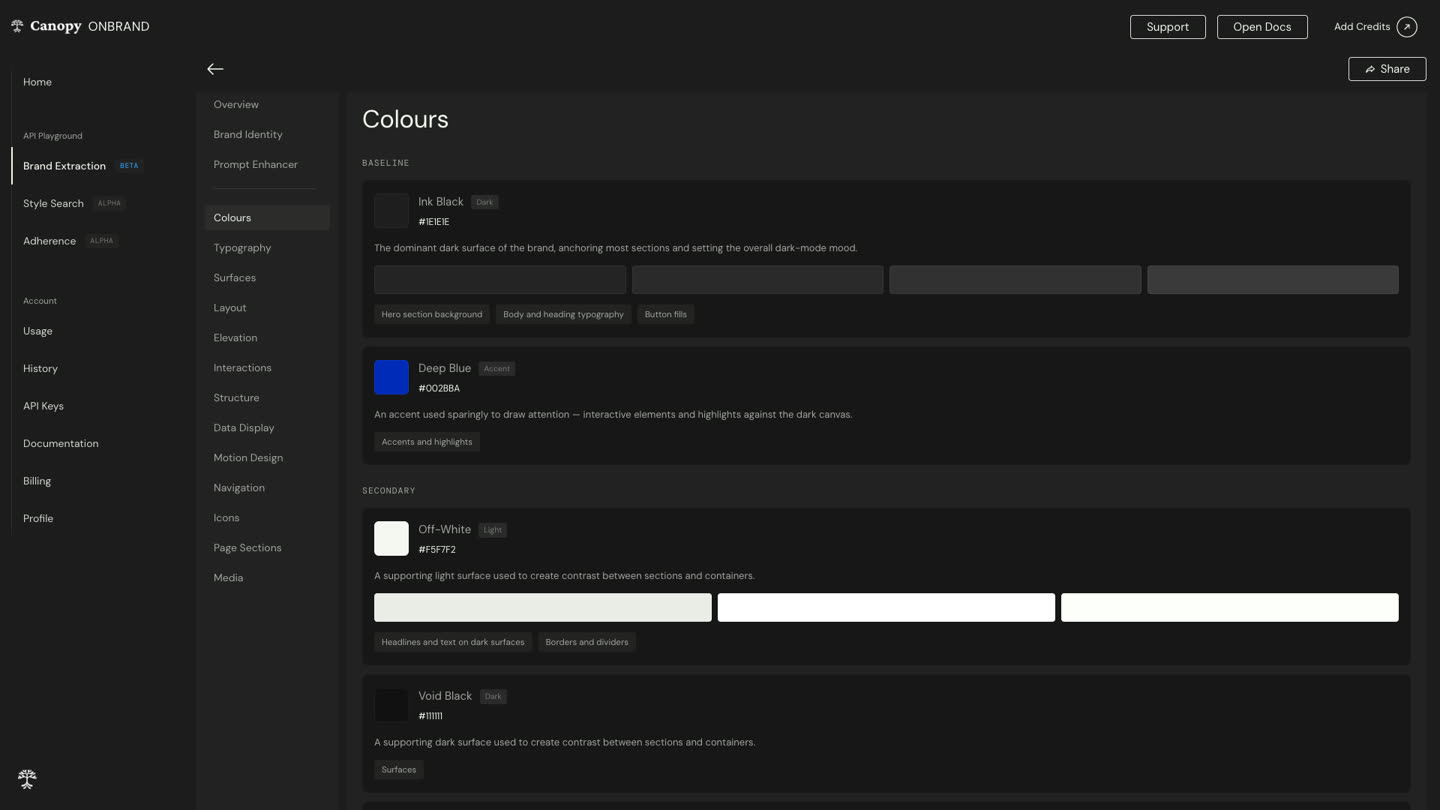Open the Typography section
Viewport: 1440px width, 810px height.
coord(242,248)
